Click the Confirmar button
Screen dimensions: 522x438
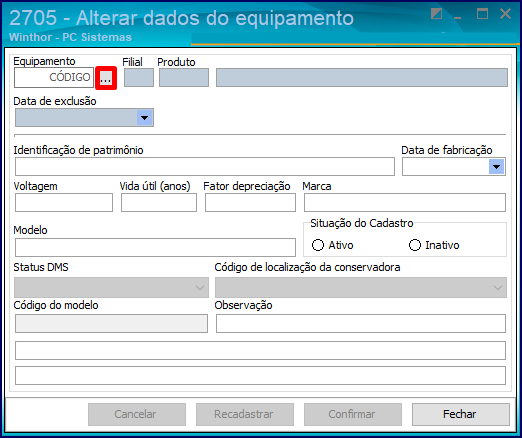(353, 414)
